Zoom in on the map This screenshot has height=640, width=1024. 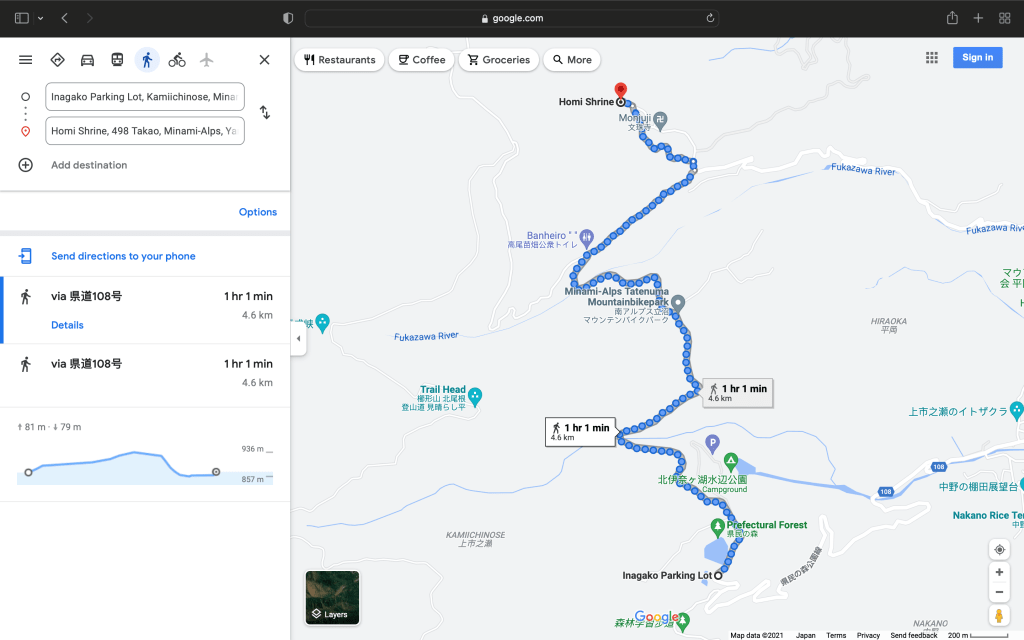tap(999, 573)
